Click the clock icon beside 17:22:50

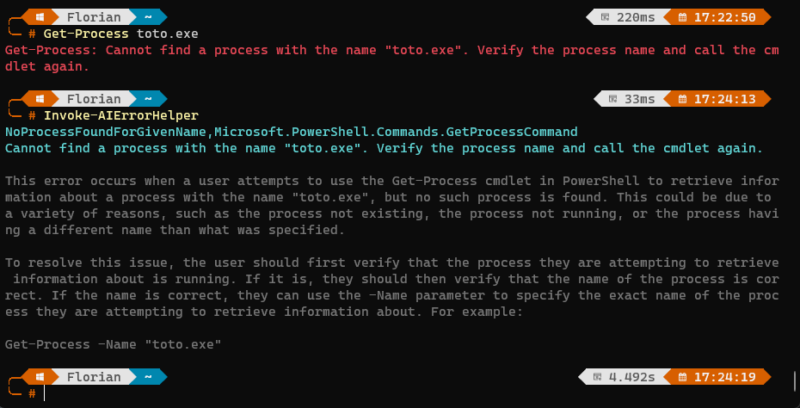pyautogui.click(x=683, y=16)
